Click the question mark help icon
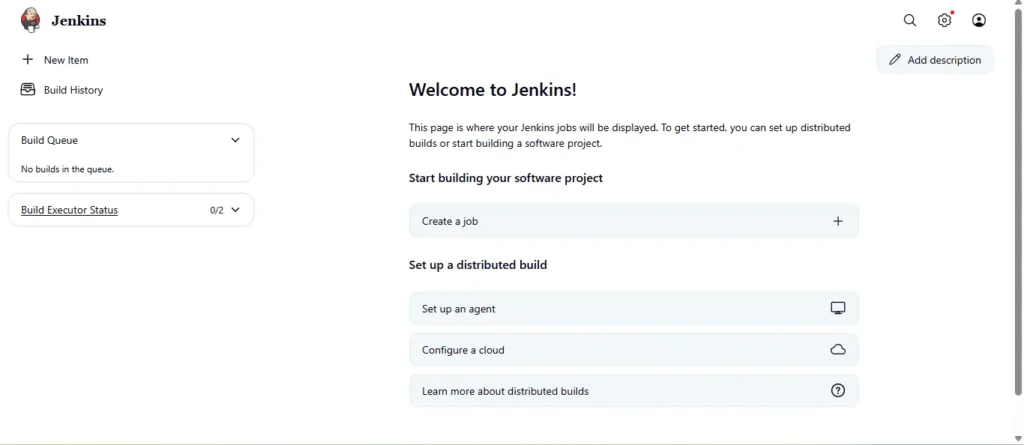Viewport: 1024px width, 445px height. tap(838, 391)
